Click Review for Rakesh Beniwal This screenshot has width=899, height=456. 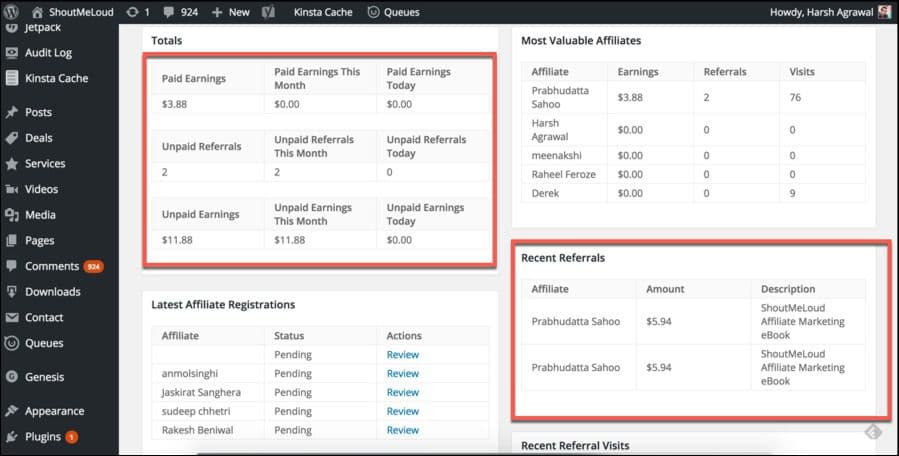tap(402, 430)
